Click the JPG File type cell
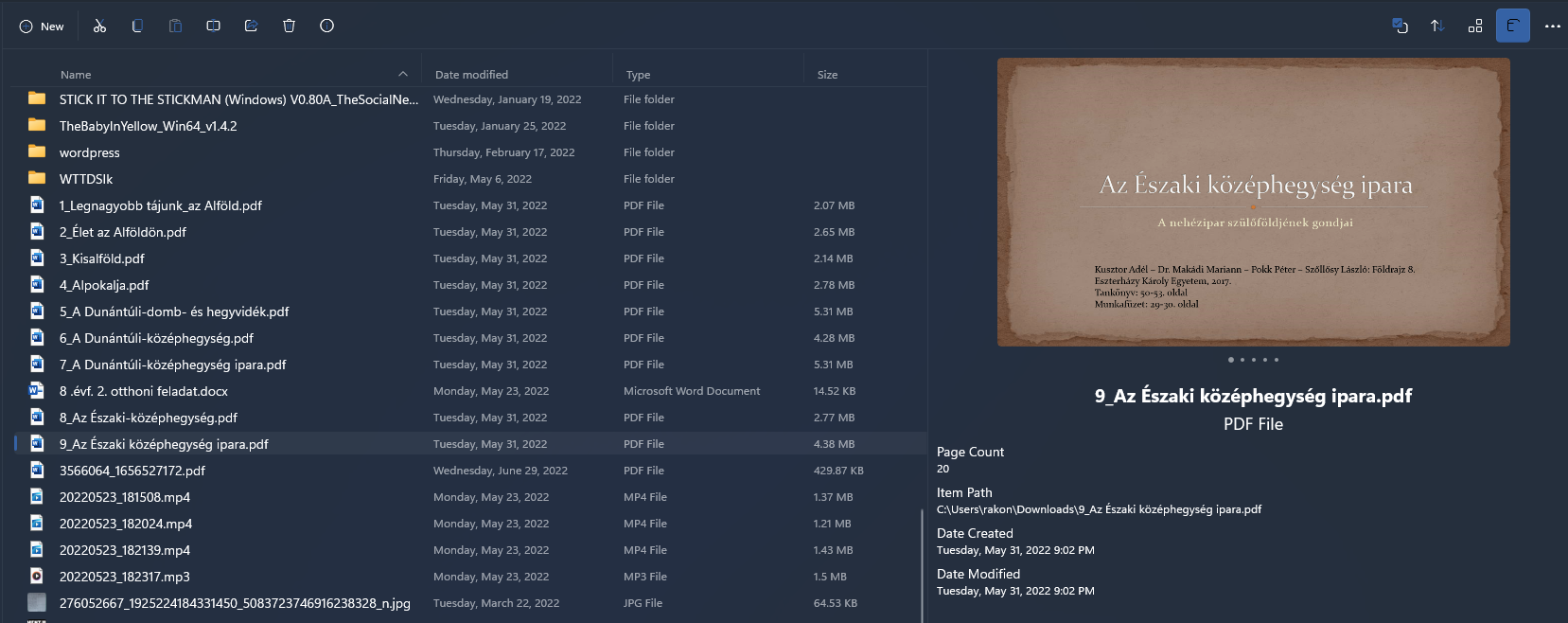The height and width of the screenshot is (623, 1568). (x=643, y=603)
